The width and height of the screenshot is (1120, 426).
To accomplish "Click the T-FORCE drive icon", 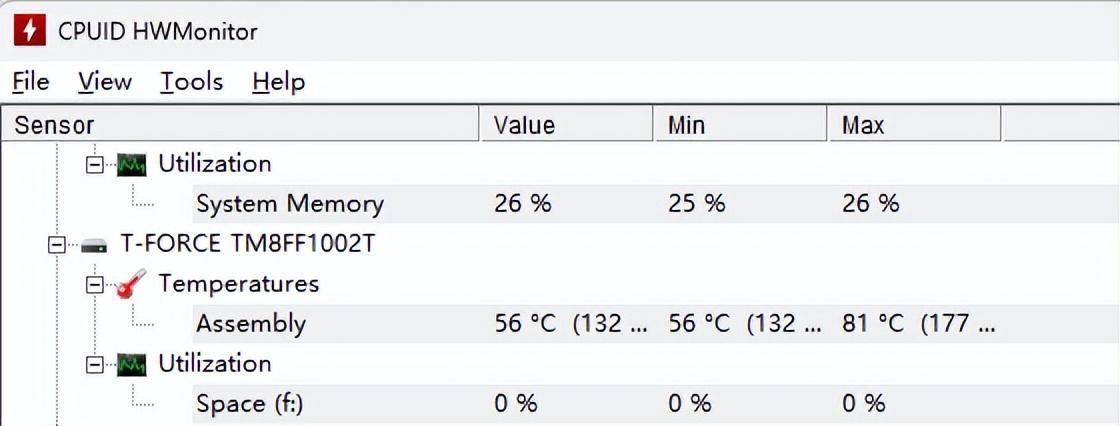I will (x=94, y=244).
